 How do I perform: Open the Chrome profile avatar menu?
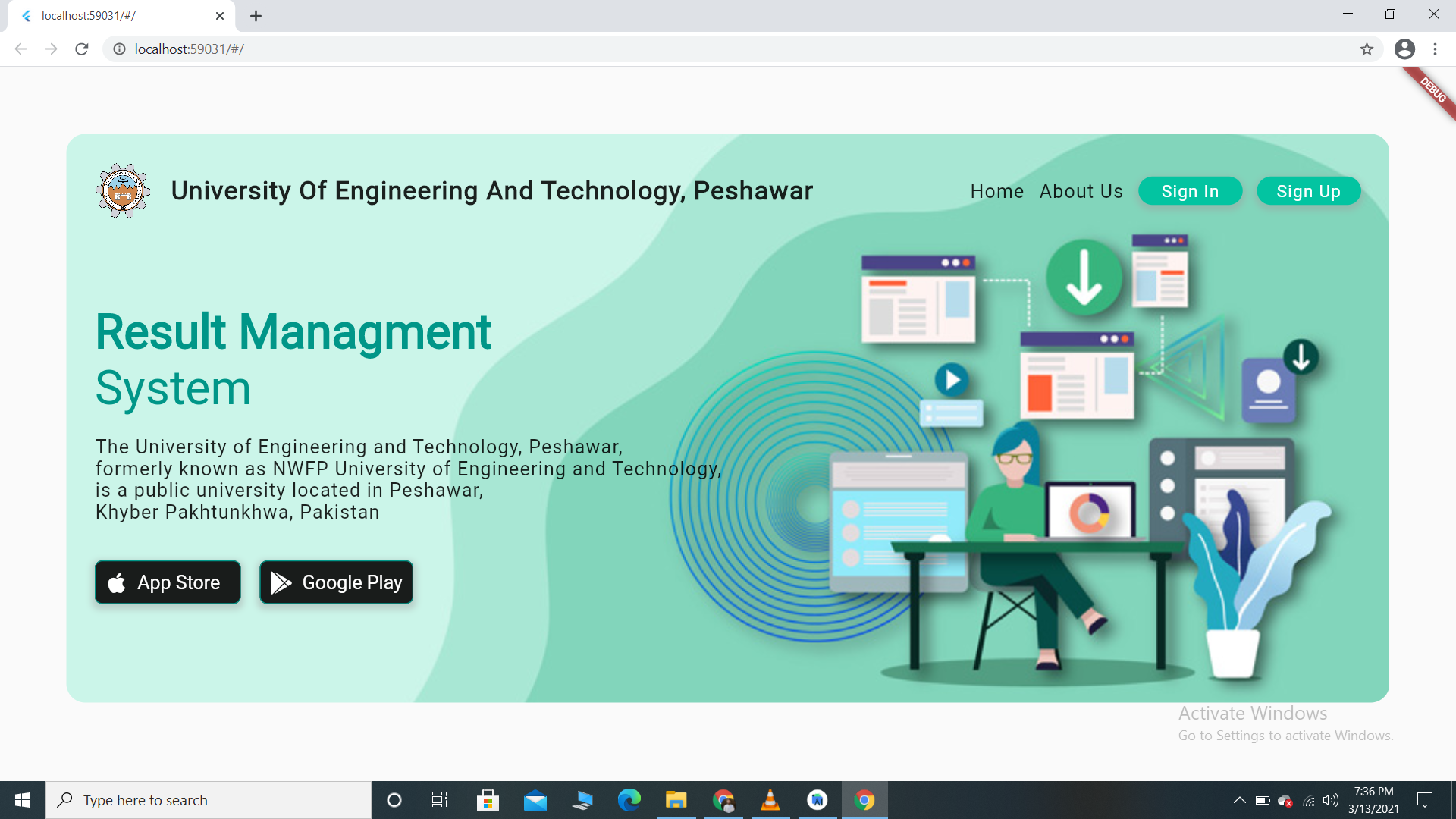1404,49
